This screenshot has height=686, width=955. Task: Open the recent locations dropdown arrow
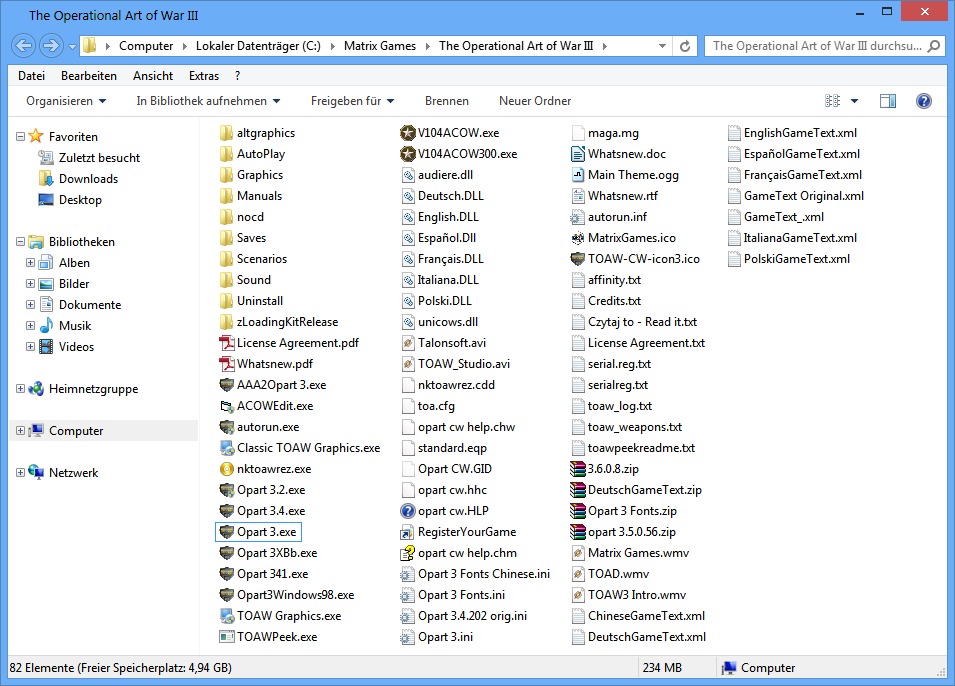(72, 46)
